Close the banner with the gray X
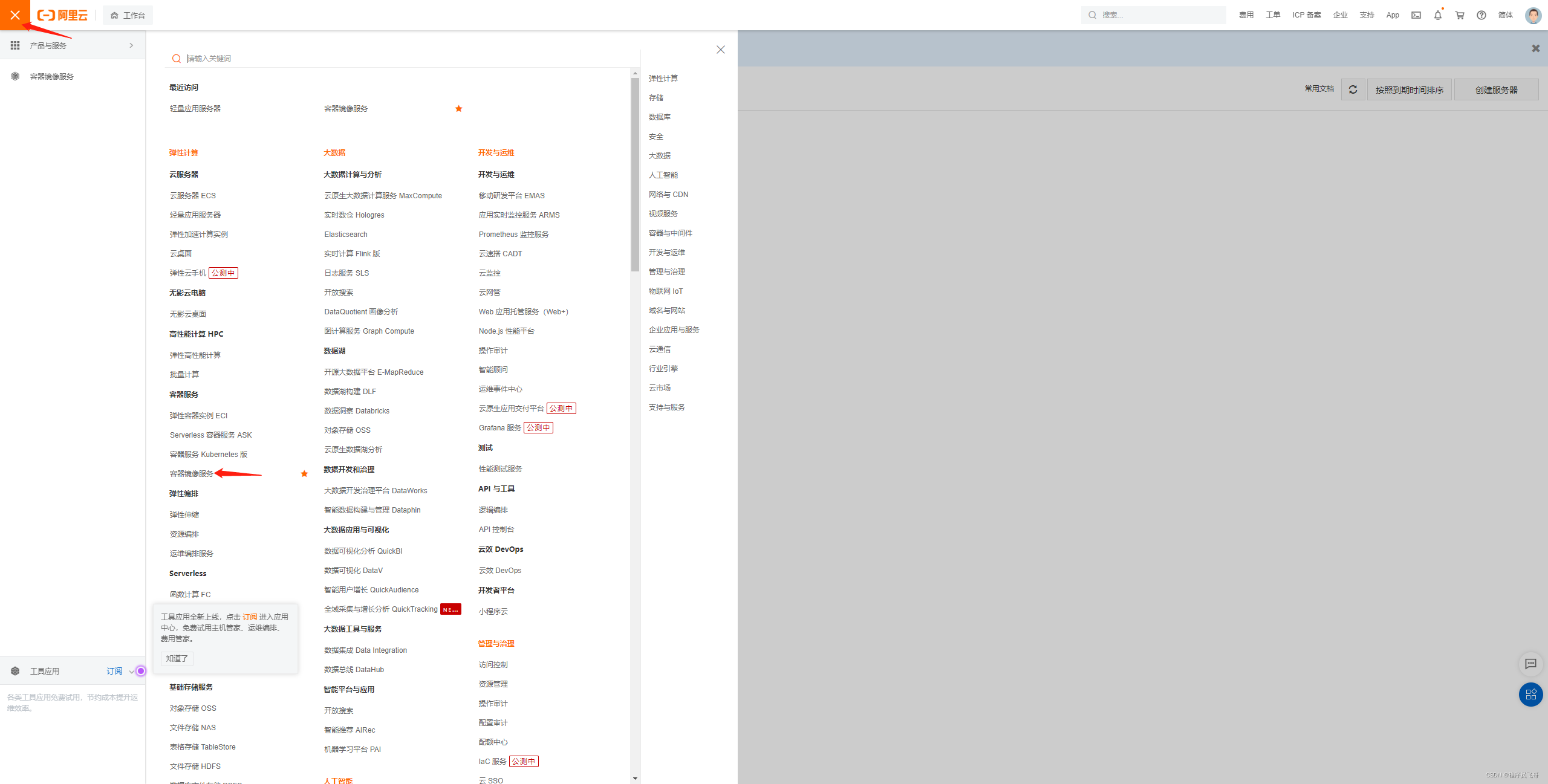This screenshot has height=784, width=1548. (x=1536, y=48)
